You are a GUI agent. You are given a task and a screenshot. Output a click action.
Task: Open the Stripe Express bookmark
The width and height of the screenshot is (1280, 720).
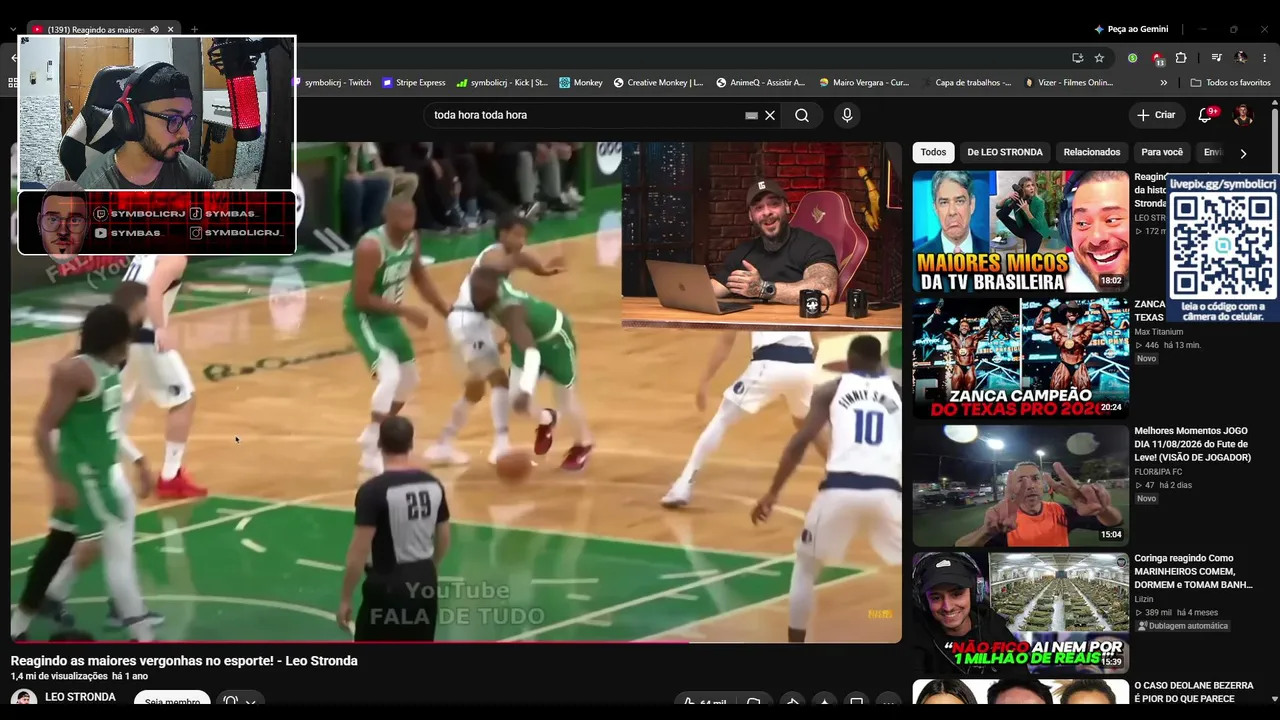414,83
